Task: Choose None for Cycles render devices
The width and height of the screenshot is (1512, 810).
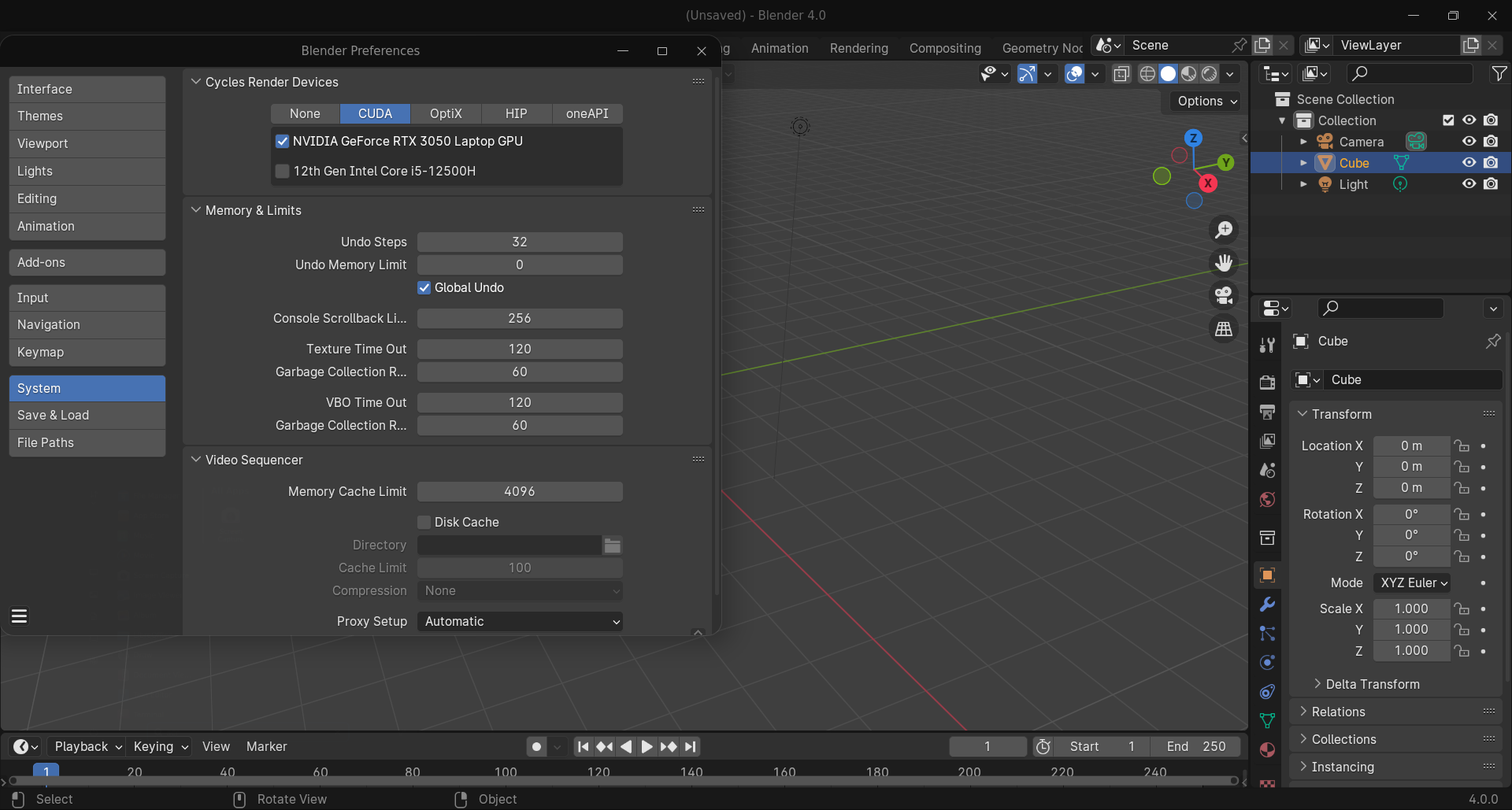Action: (x=305, y=113)
